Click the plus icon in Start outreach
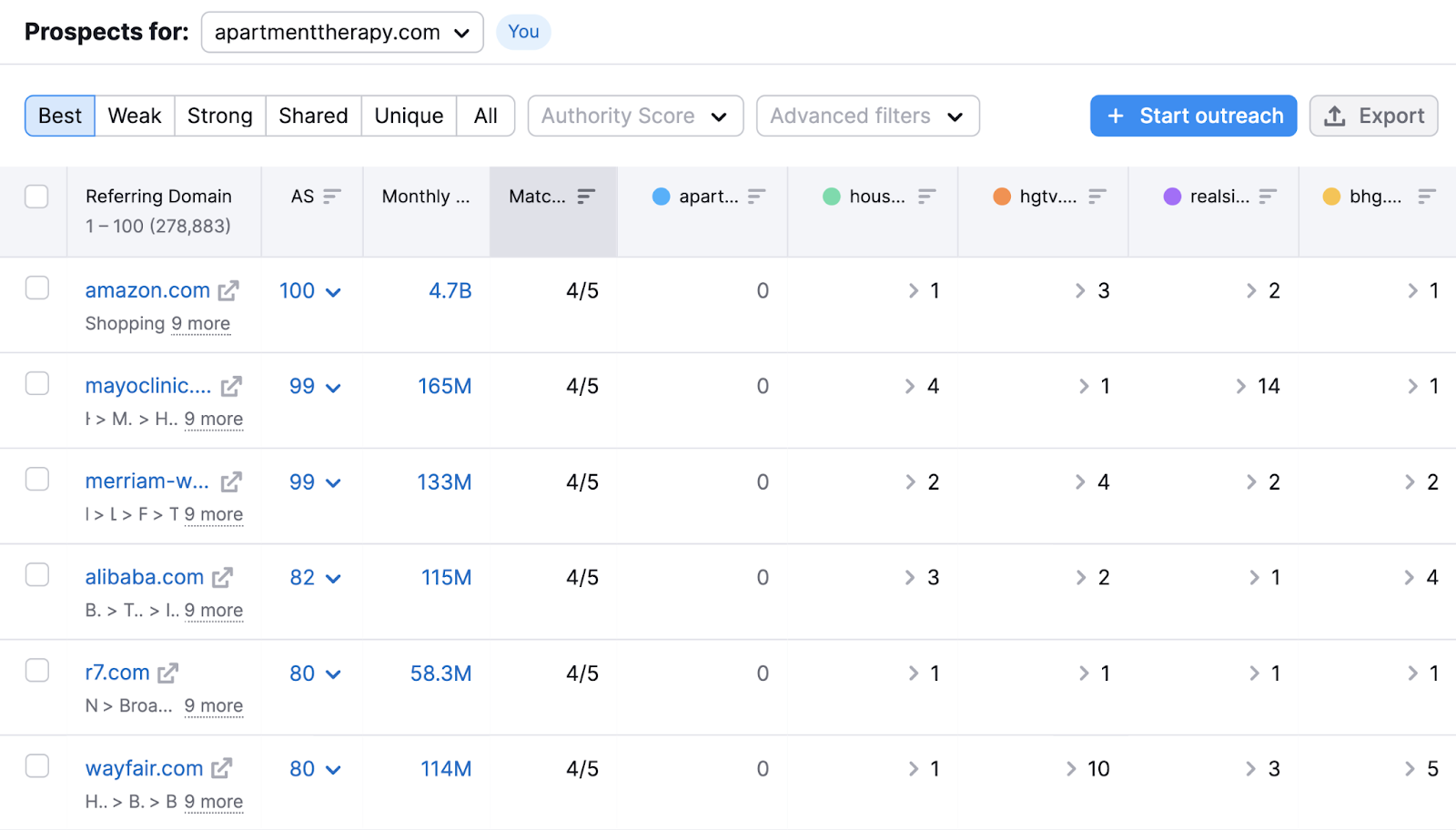This screenshot has height=830, width=1456. 1116,116
